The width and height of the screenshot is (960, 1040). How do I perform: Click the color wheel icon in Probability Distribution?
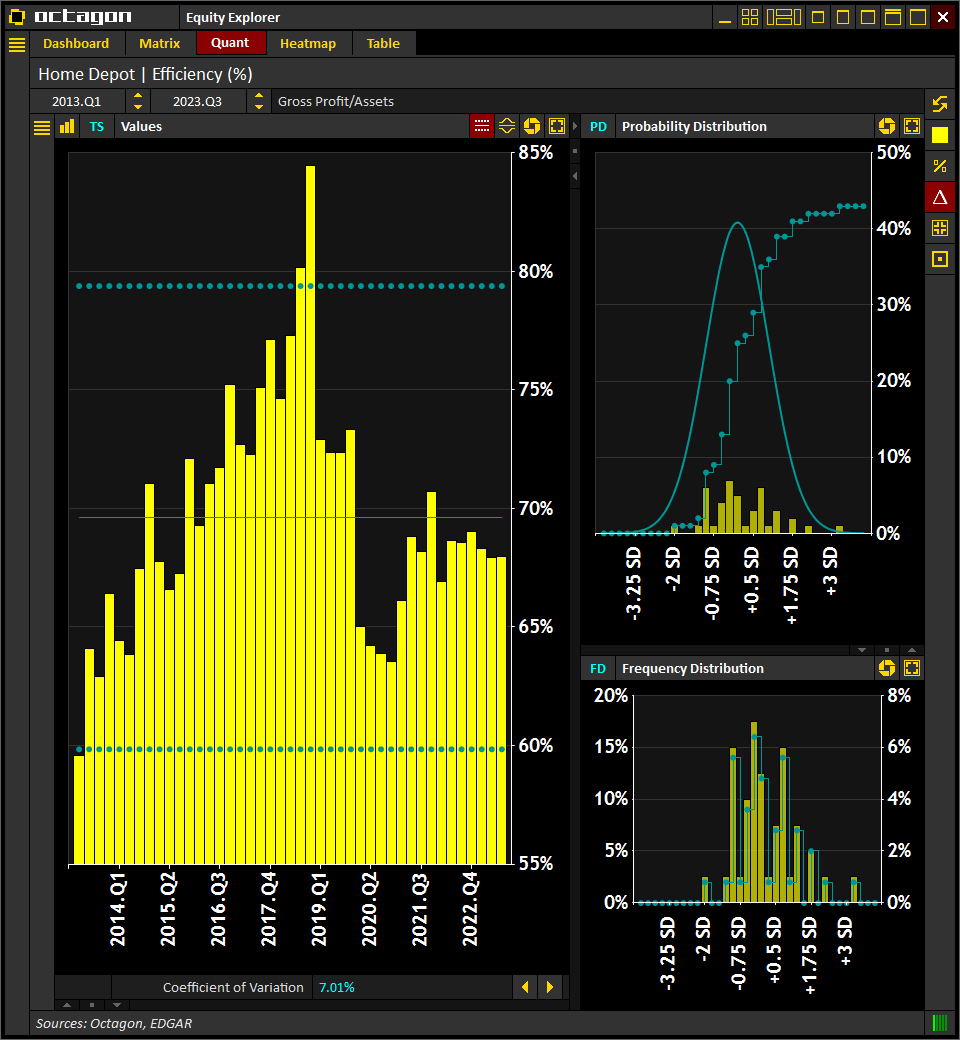pyautogui.click(x=887, y=126)
